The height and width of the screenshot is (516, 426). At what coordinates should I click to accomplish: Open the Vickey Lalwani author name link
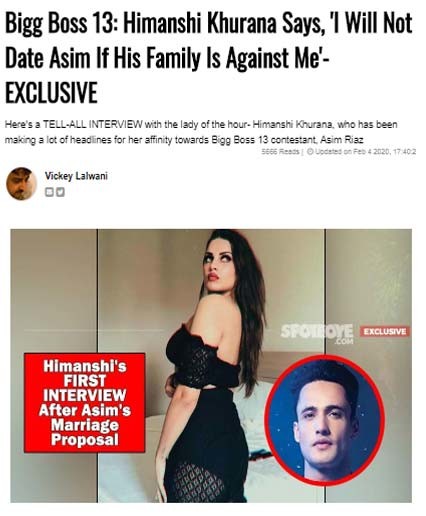(76, 176)
